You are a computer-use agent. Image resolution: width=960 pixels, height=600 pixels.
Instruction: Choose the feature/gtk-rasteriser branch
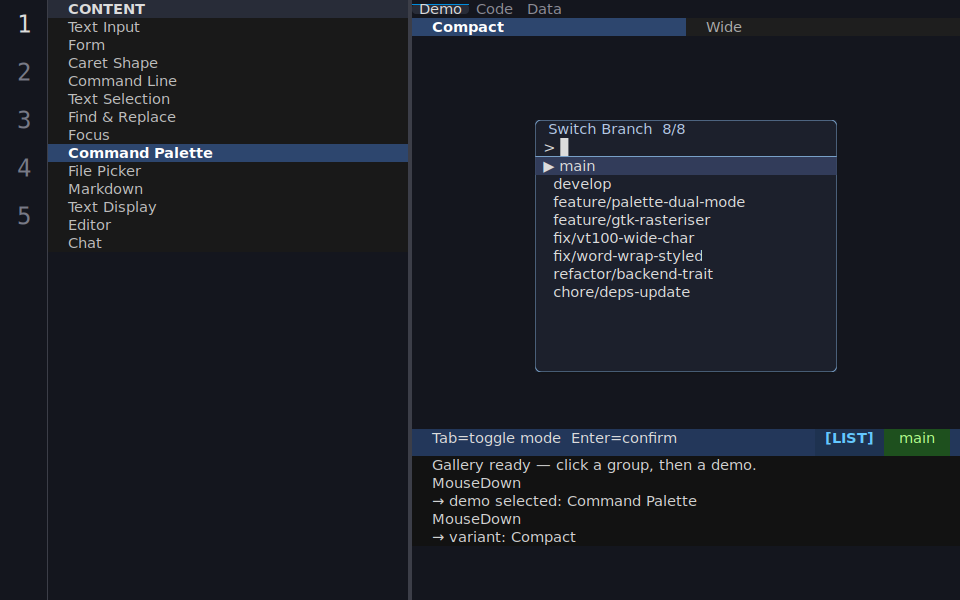[x=686, y=220]
